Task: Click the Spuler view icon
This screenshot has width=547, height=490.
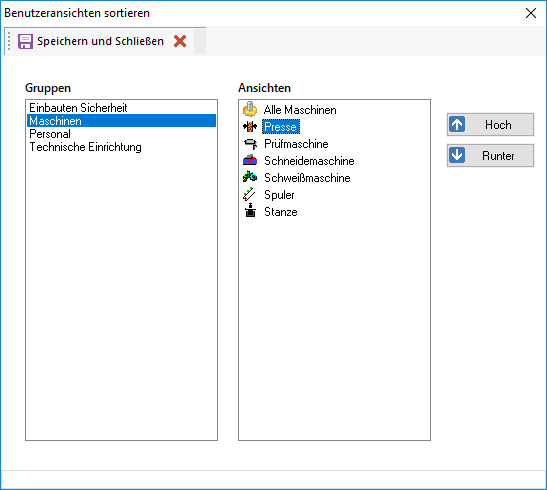Action: [x=250, y=194]
